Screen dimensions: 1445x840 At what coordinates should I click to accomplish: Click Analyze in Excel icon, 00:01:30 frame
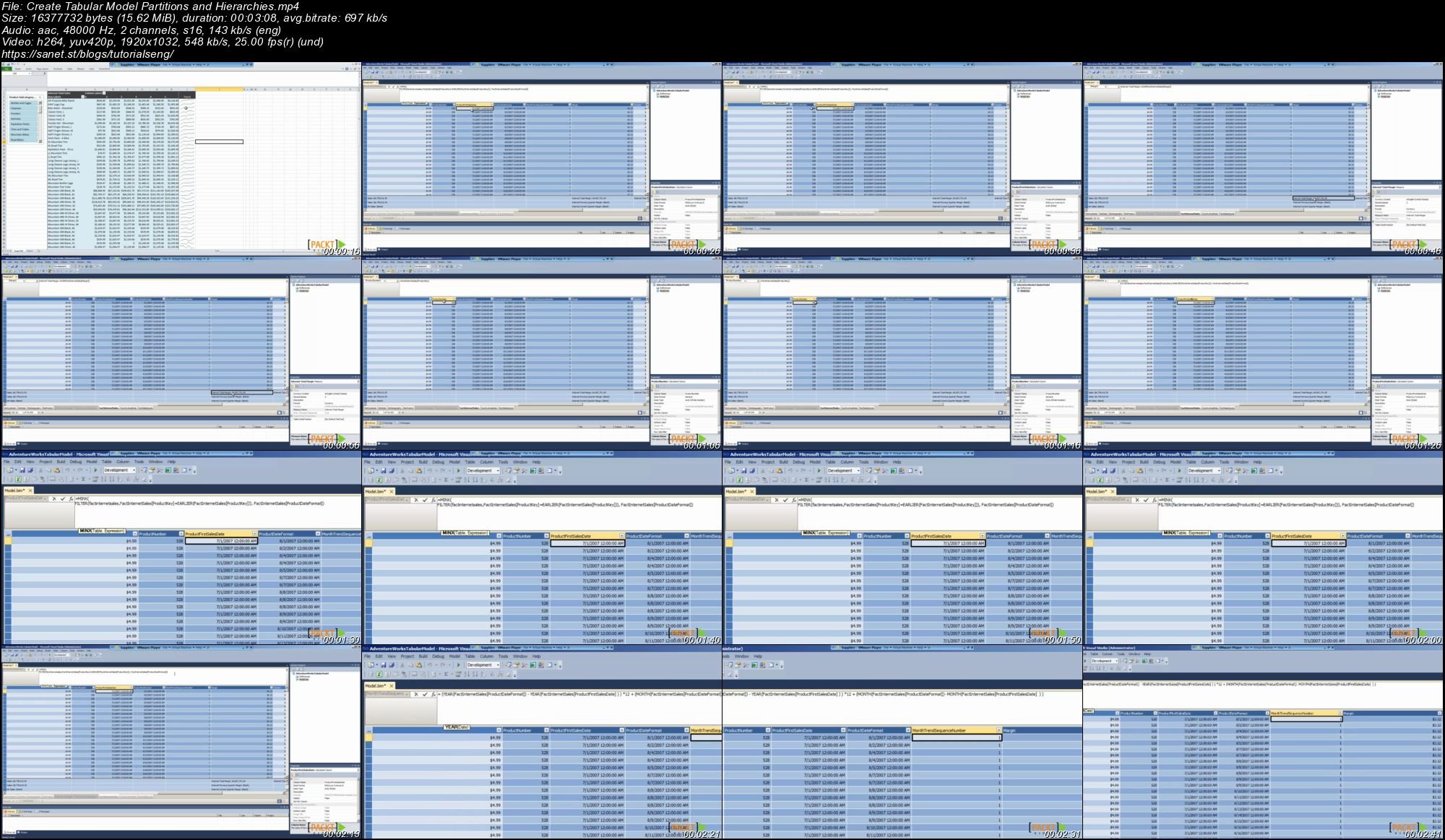tap(18, 479)
